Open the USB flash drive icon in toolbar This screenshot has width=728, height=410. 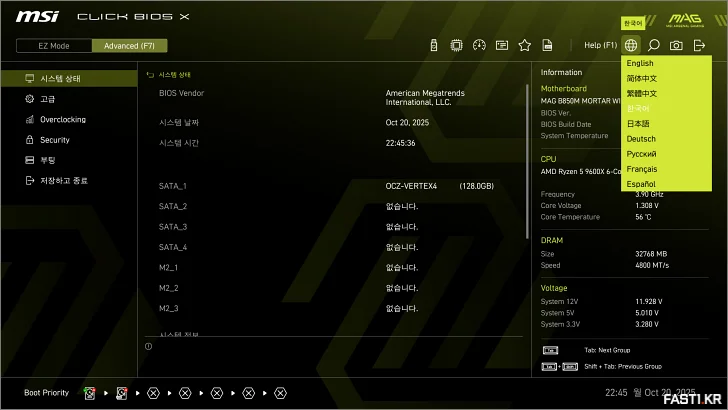(434, 46)
